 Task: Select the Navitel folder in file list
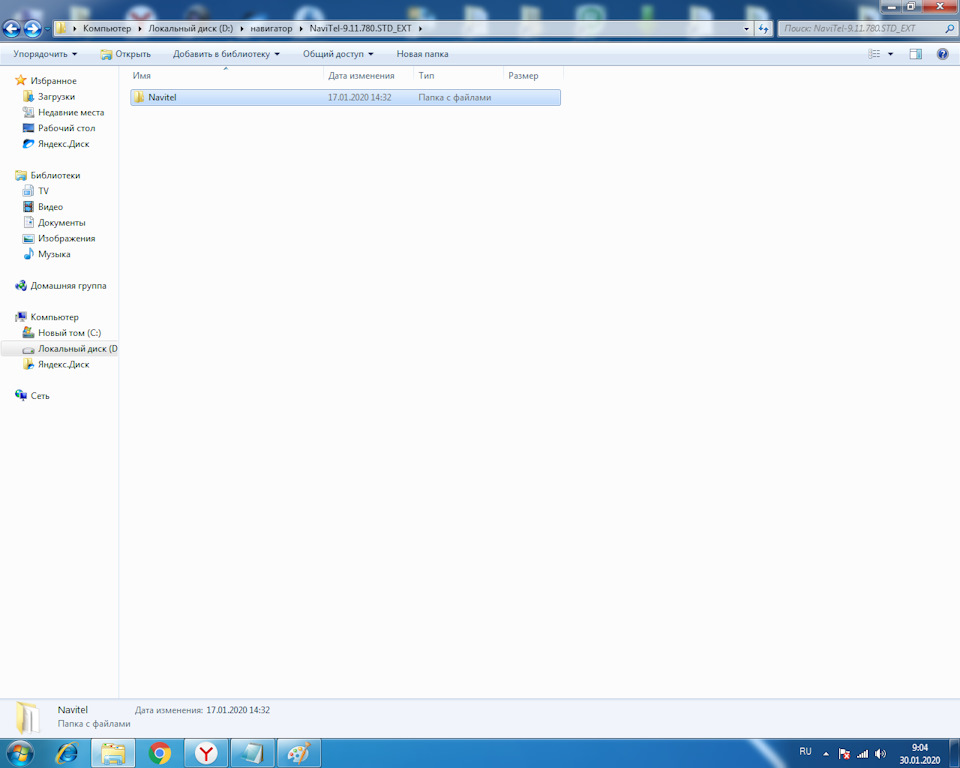pos(345,97)
